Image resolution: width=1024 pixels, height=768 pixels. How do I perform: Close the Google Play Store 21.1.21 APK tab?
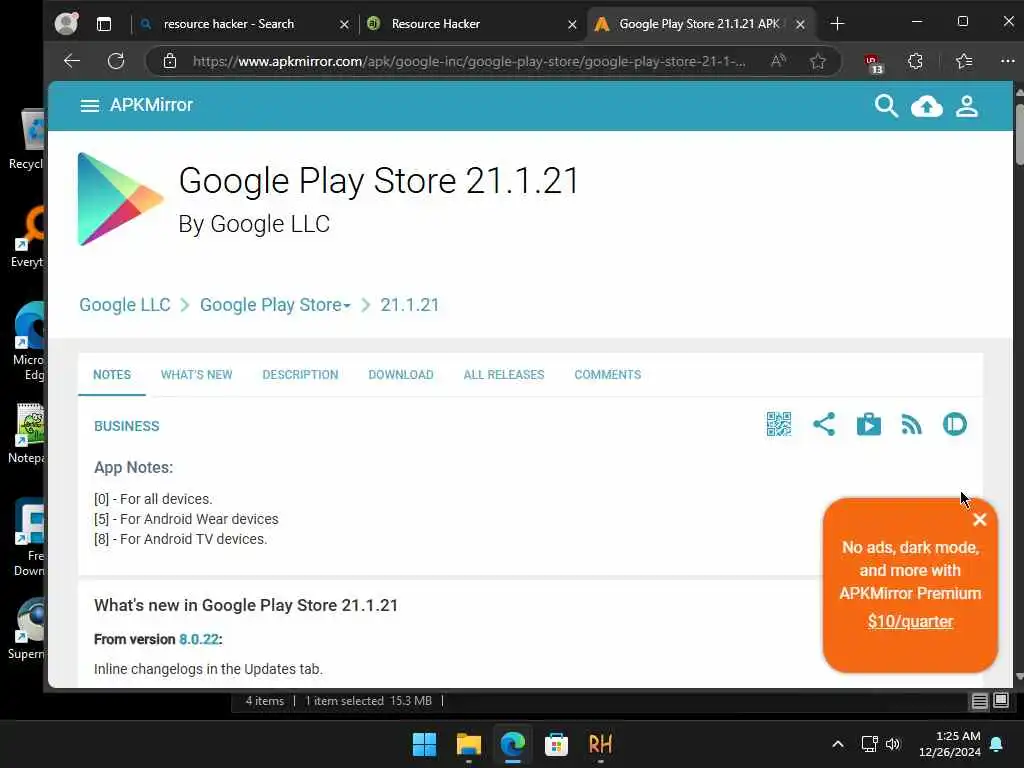pyautogui.click(x=800, y=24)
